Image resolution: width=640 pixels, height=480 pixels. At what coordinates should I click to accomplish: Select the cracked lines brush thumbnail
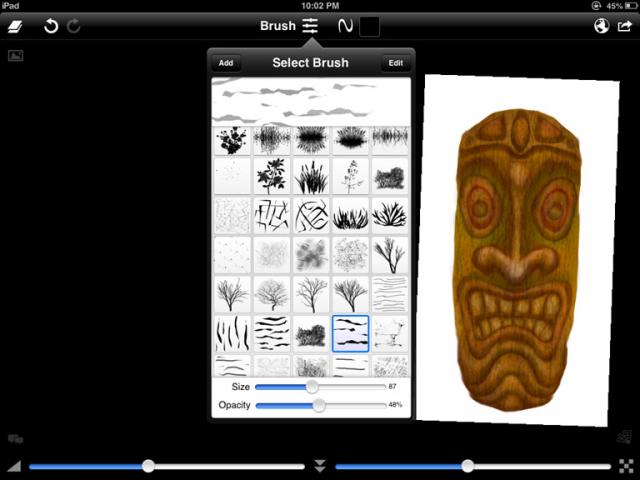pyautogui.click(x=271, y=214)
